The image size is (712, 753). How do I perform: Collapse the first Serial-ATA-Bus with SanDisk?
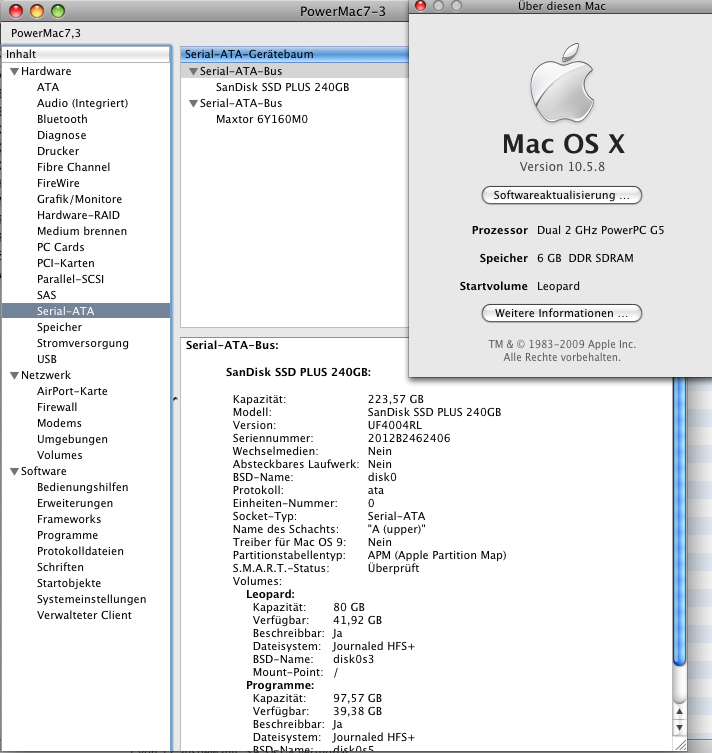click(x=193, y=72)
